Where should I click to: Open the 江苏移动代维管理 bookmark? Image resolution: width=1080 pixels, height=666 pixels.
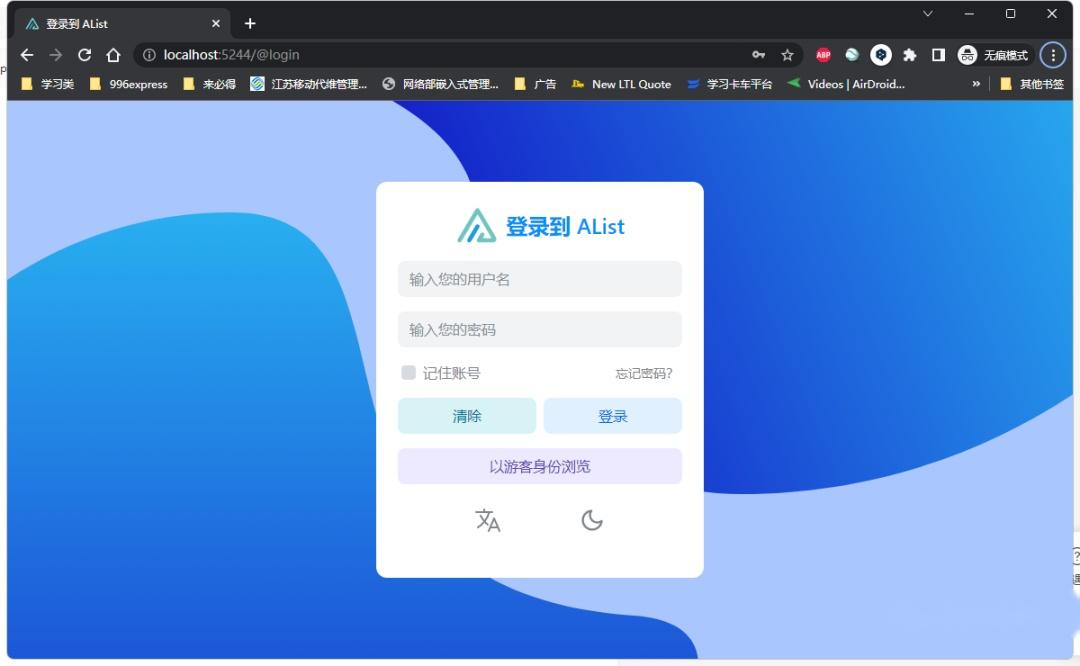tap(309, 84)
